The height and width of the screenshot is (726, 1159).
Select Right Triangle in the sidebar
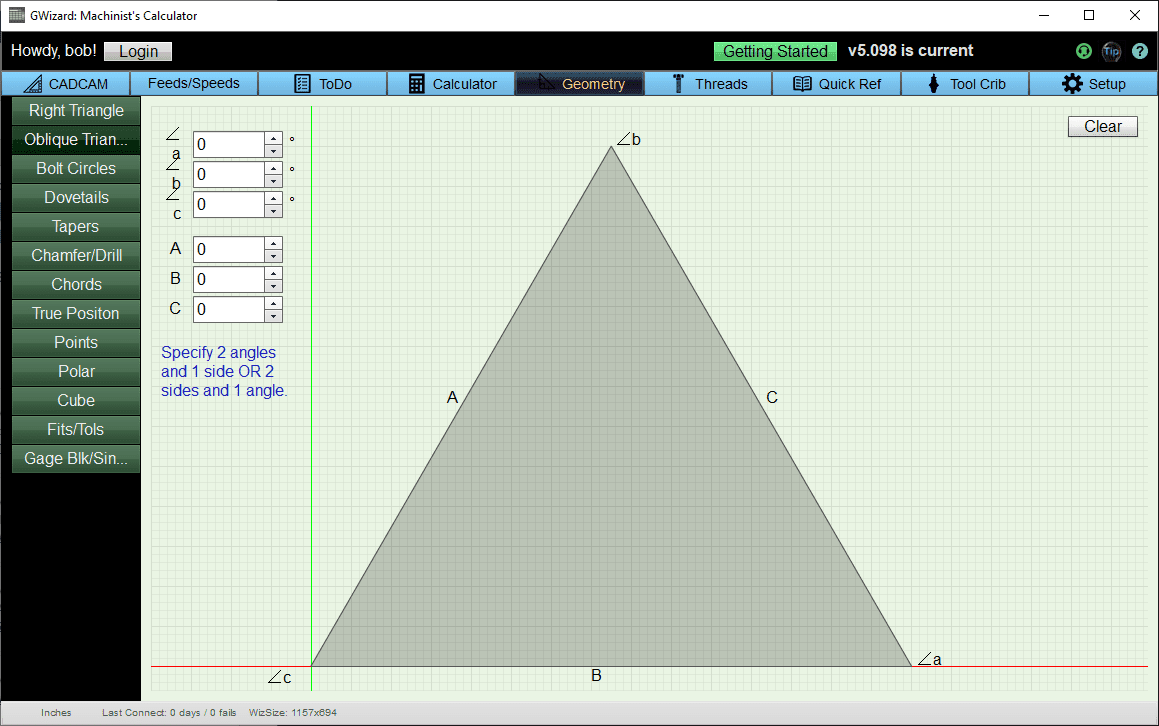pyautogui.click(x=75, y=110)
